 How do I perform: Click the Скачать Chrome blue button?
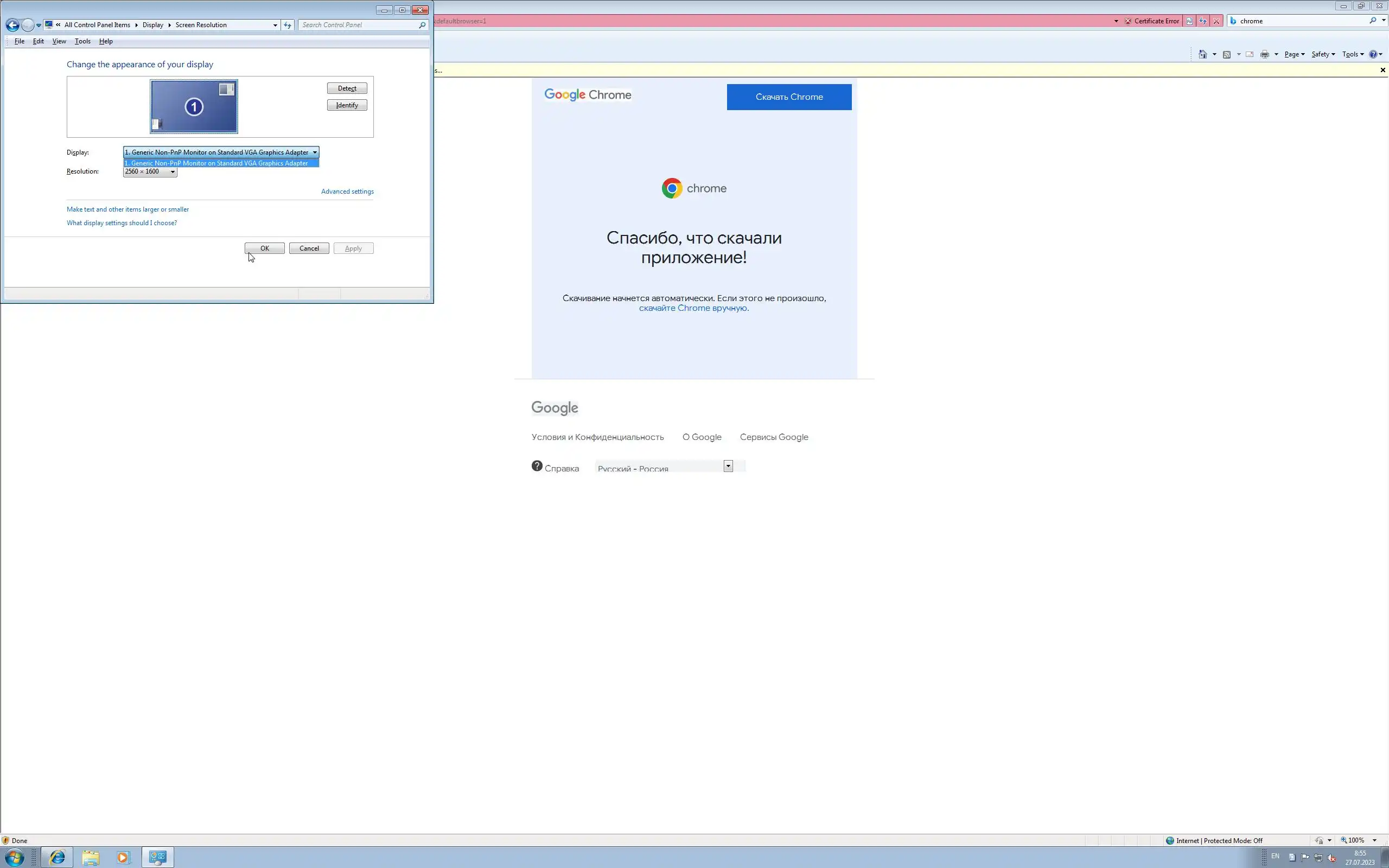pyautogui.click(x=788, y=97)
